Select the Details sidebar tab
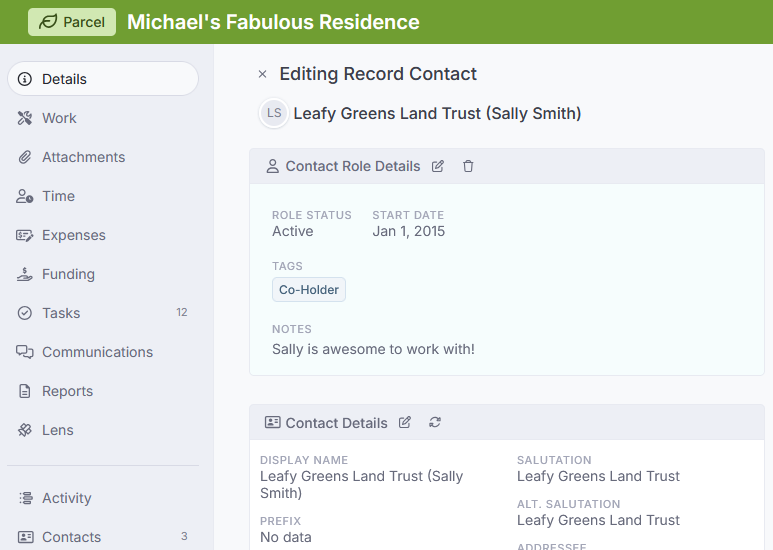 tap(103, 79)
